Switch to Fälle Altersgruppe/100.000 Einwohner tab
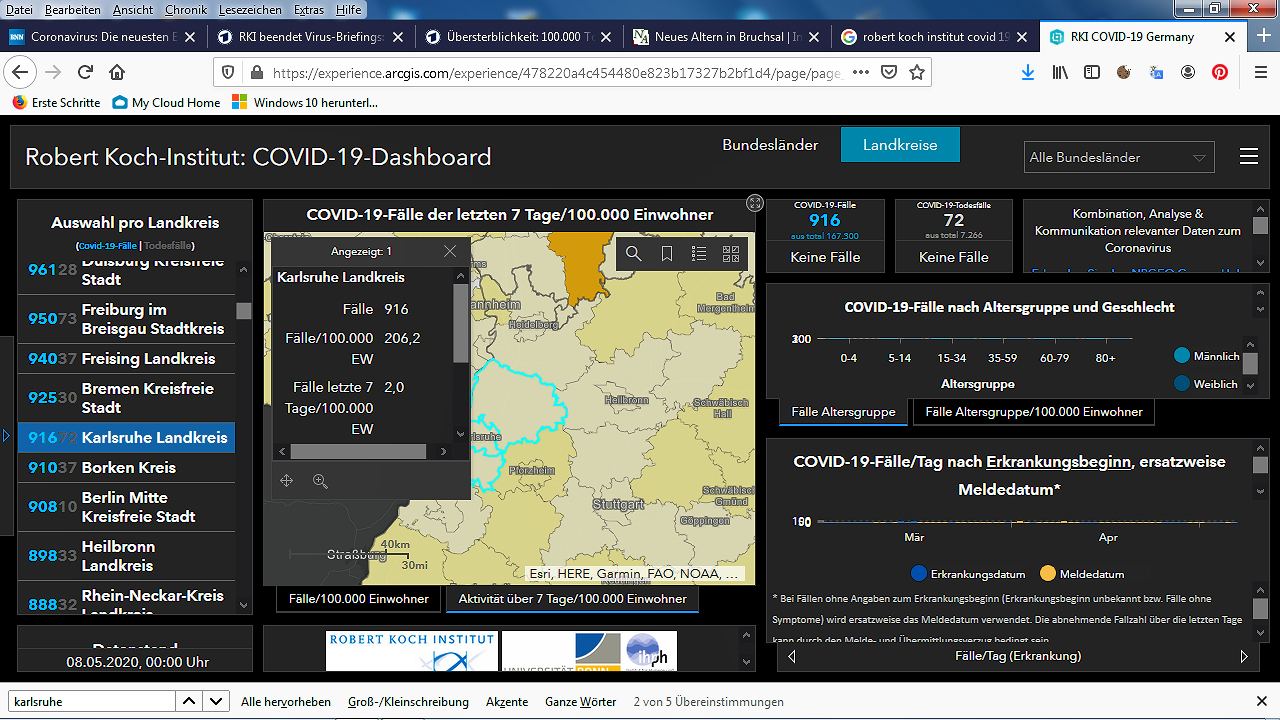Image resolution: width=1280 pixels, height=720 pixels. tap(1034, 412)
